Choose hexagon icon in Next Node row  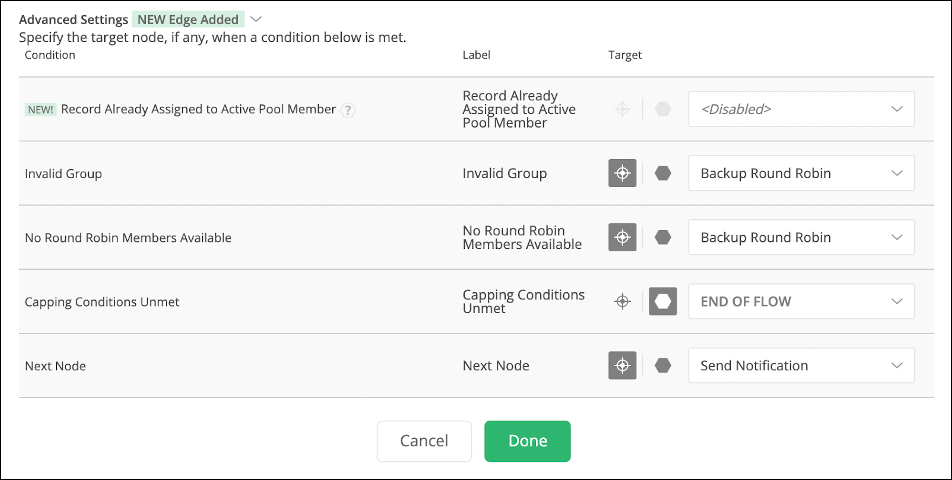tap(662, 365)
